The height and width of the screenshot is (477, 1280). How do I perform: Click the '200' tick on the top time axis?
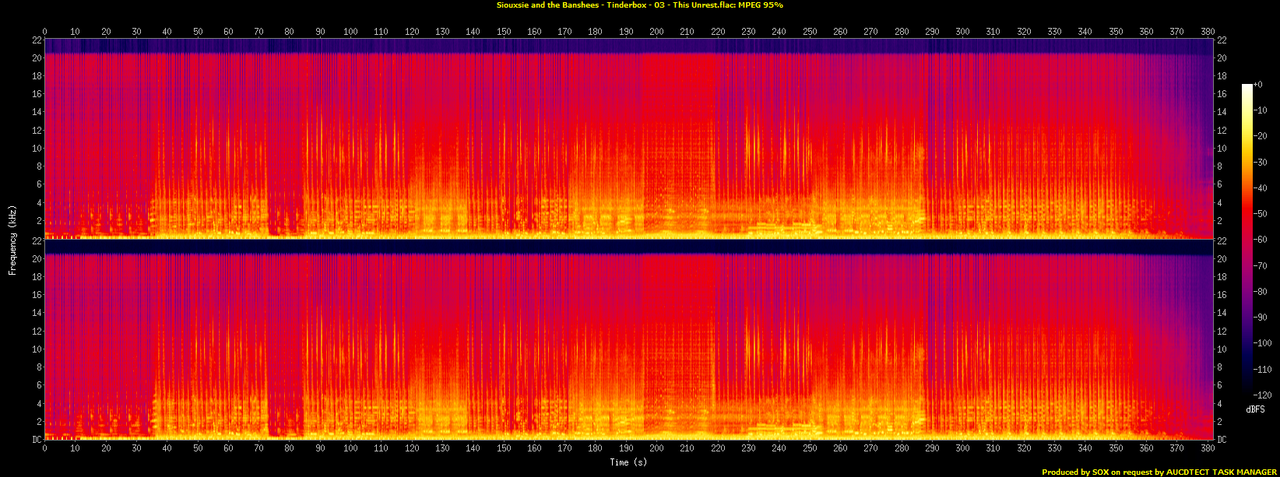tap(657, 31)
